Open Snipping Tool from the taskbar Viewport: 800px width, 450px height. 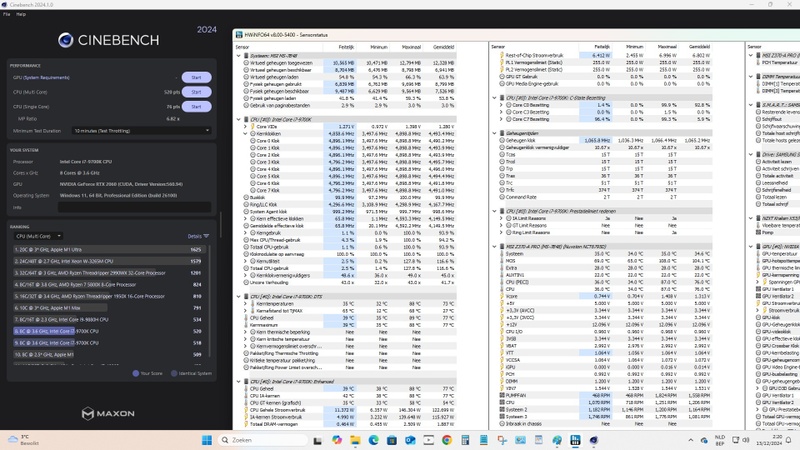(x=502, y=440)
